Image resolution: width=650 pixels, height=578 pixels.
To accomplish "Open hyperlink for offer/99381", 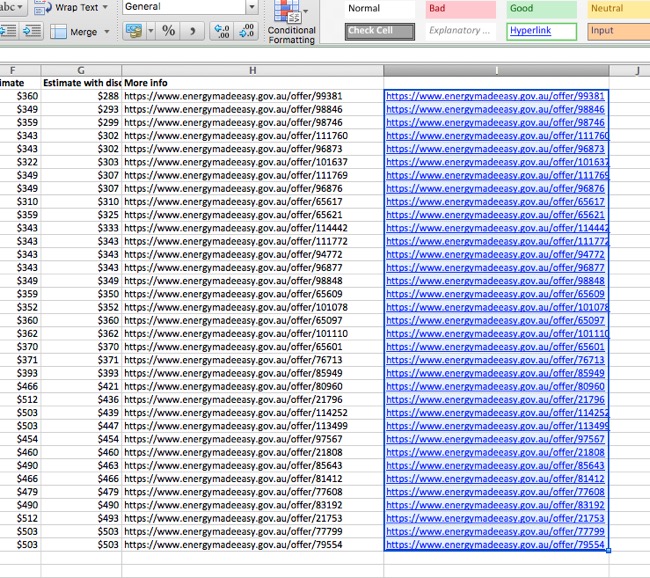I will pos(495,96).
